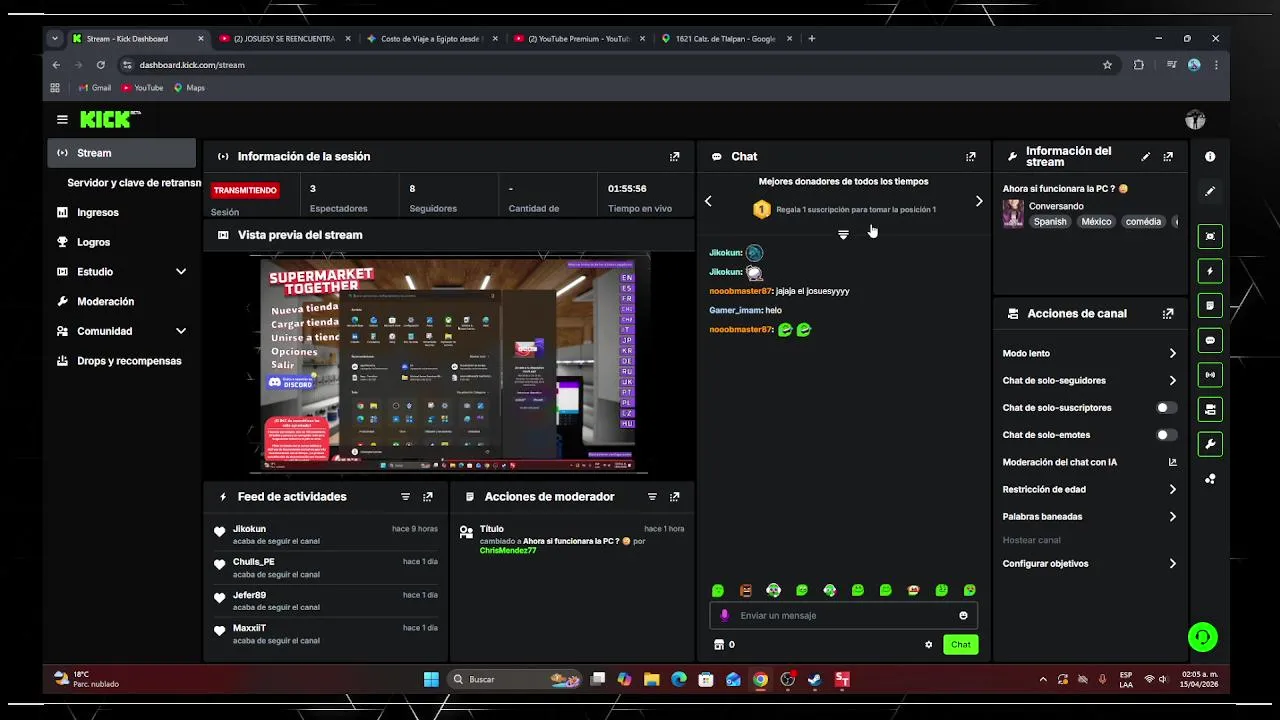This screenshot has width=1280, height=720.
Task: Open Steam from the taskbar
Action: pyautogui.click(x=815, y=680)
